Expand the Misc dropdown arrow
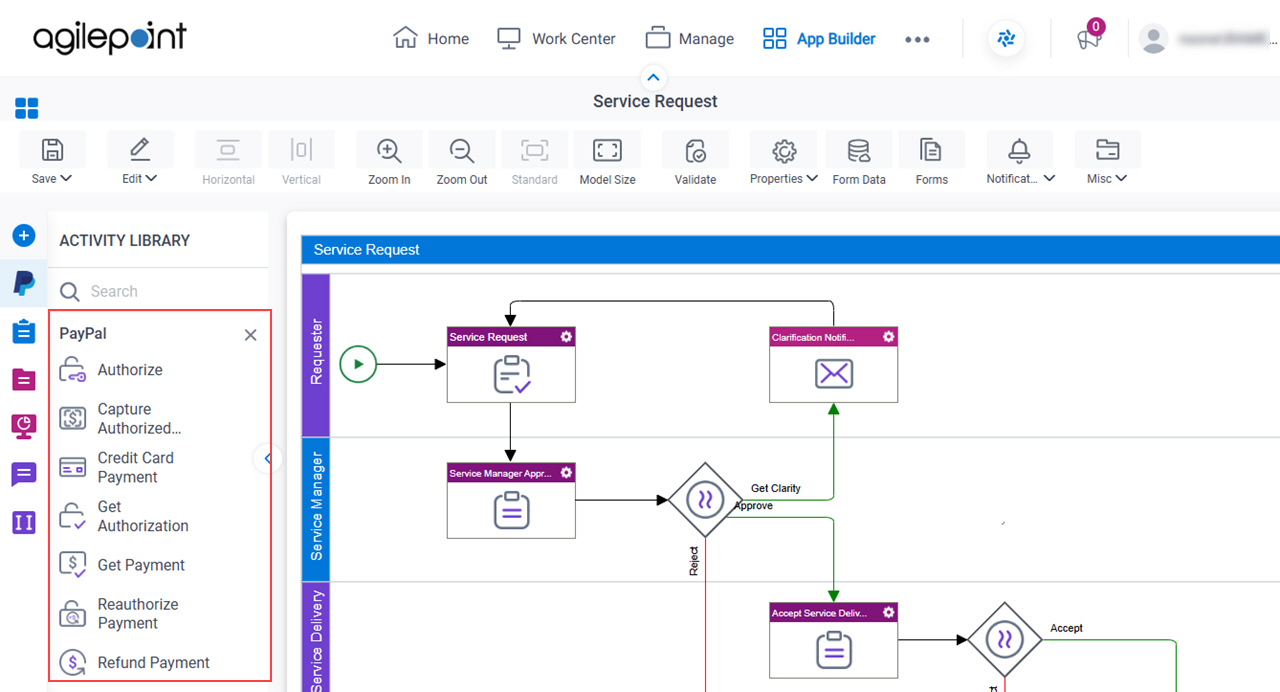This screenshot has height=692, width=1280. tap(1121, 179)
